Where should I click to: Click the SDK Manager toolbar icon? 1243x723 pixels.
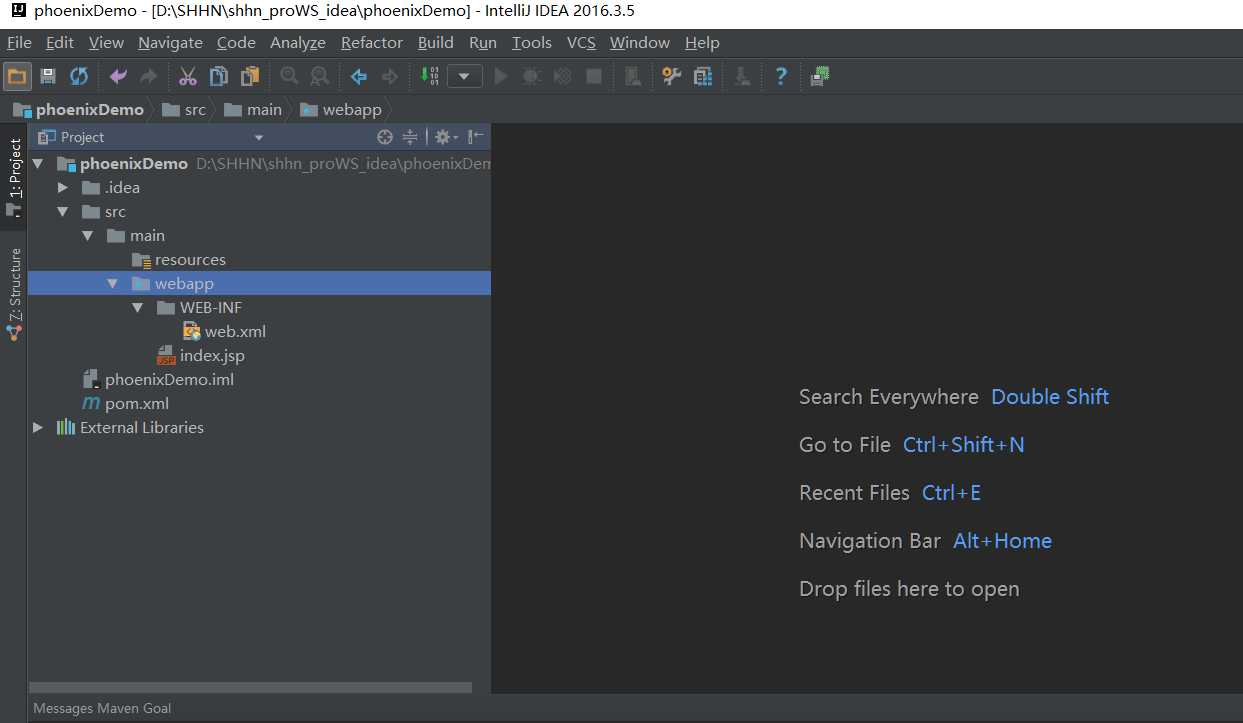(742, 76)
